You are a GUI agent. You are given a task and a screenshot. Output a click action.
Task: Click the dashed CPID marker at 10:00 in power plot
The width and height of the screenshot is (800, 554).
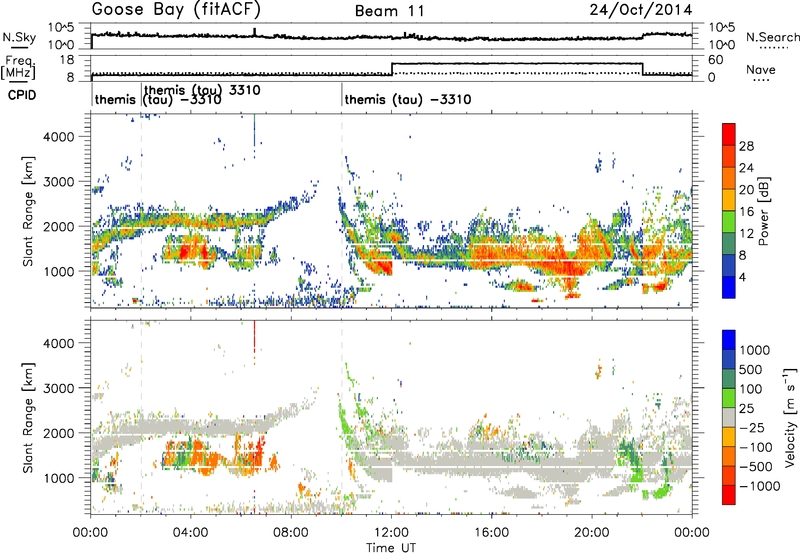click(x=342, y=210)
